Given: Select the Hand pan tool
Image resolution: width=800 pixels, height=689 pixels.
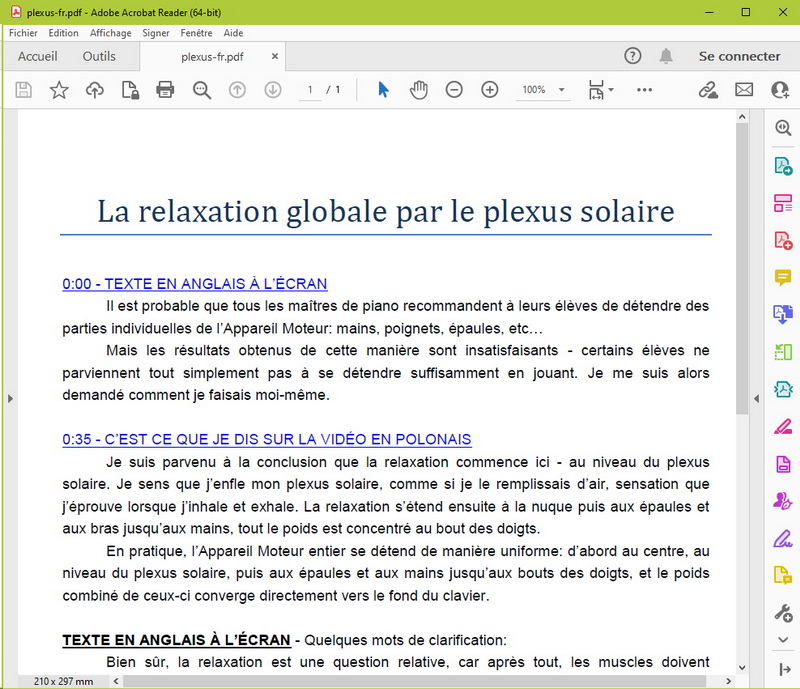Looking at the screenshot, I should click(x=418, y=90).
